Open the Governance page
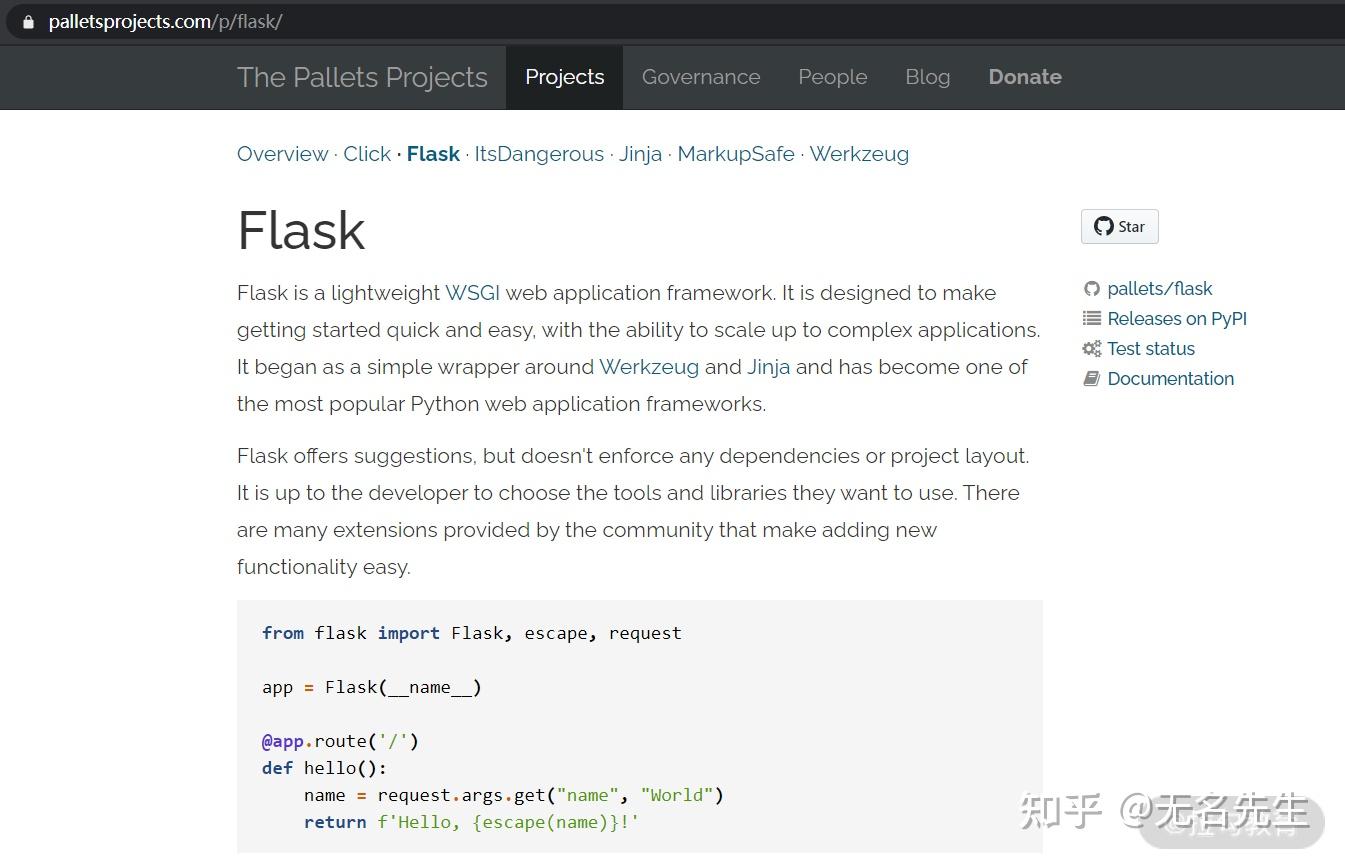Image resolution: width=1345 pixels, height=866 pixels. tap(701, 77)
